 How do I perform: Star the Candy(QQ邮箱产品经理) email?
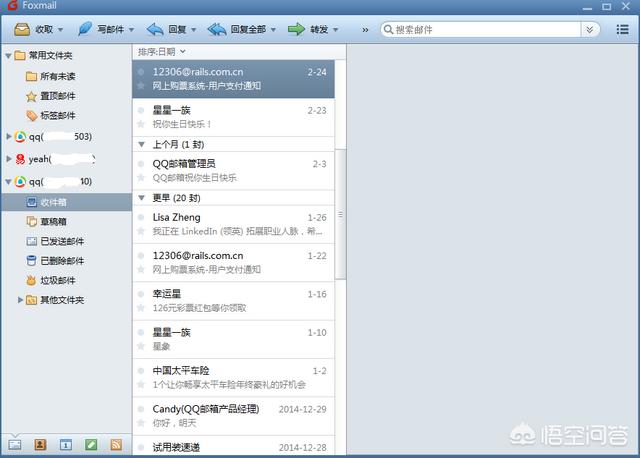pyautogui.click(x=141, y=423)
